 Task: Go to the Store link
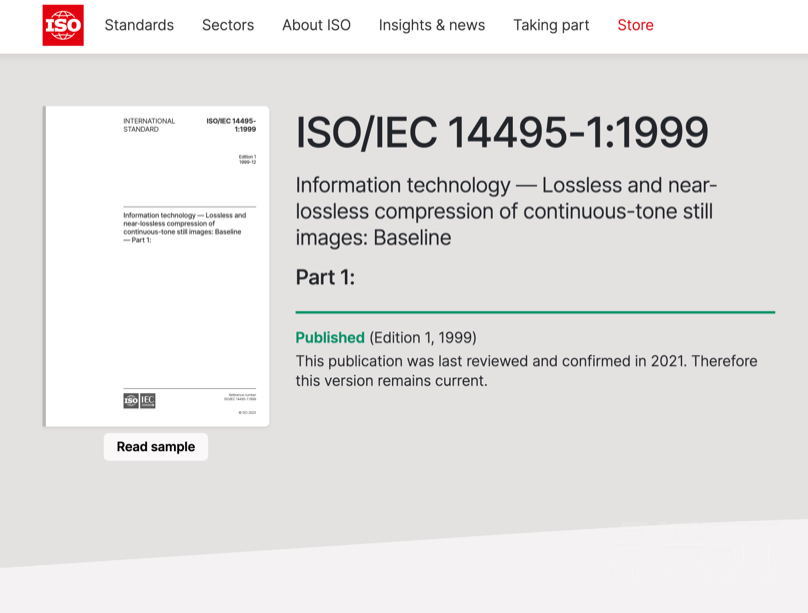(635, 25)
